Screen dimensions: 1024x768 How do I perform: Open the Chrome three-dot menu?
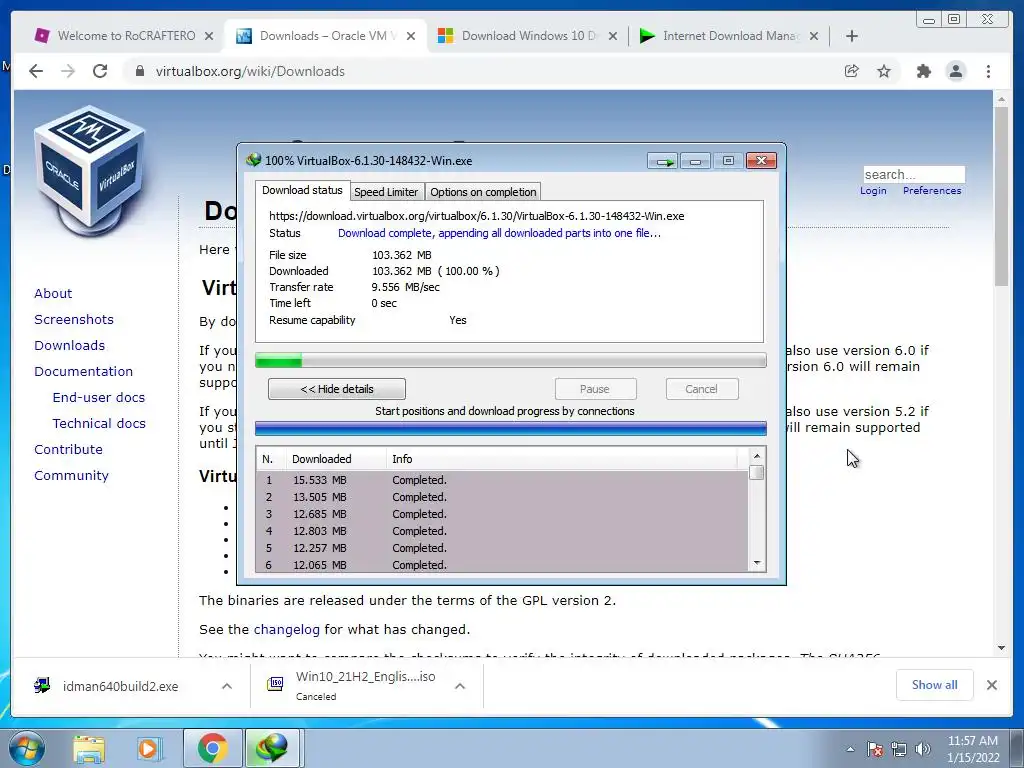(988, 71)
